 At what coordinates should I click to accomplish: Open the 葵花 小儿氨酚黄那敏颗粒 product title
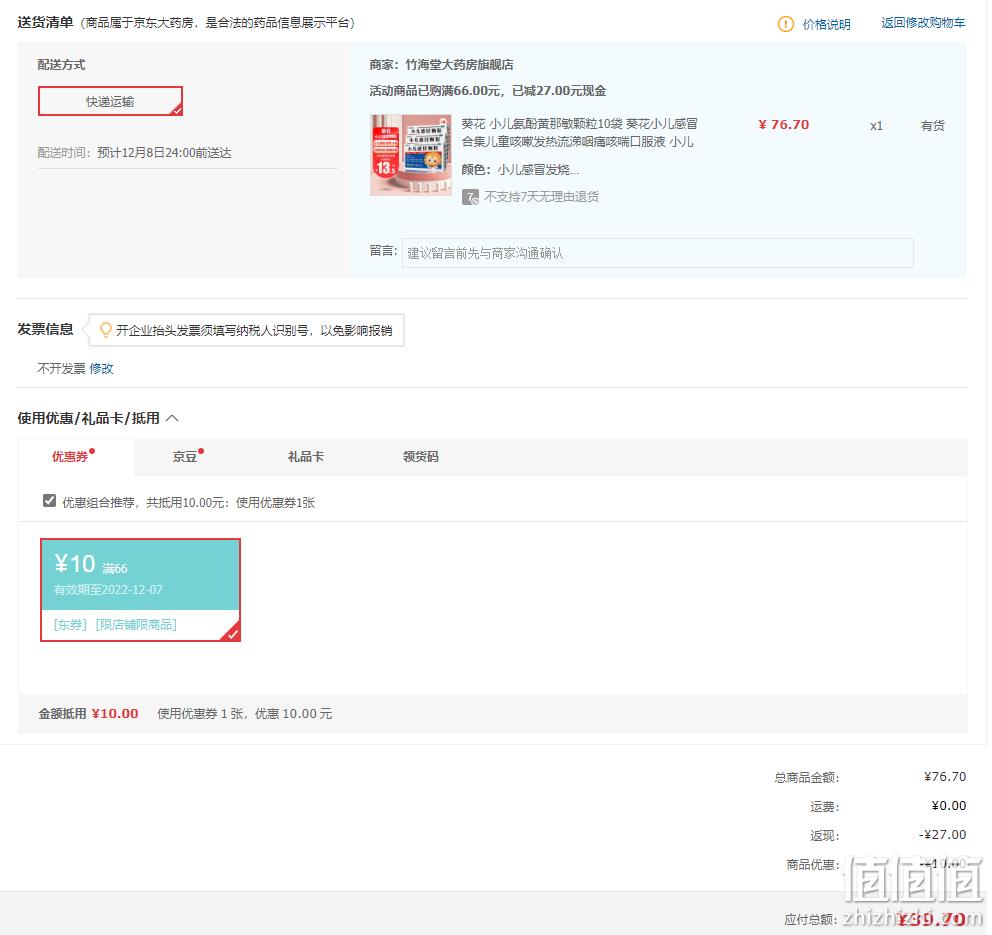(579, 132)
